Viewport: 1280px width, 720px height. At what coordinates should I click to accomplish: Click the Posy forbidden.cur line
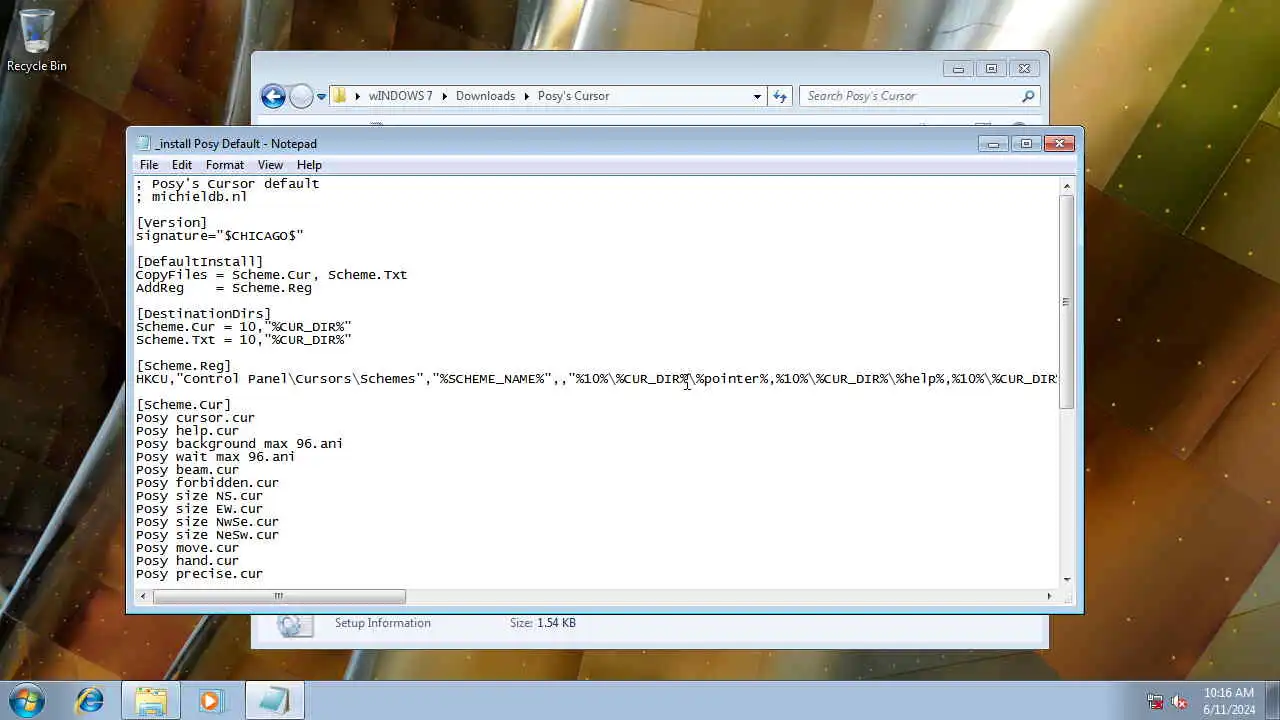[208, 483]
